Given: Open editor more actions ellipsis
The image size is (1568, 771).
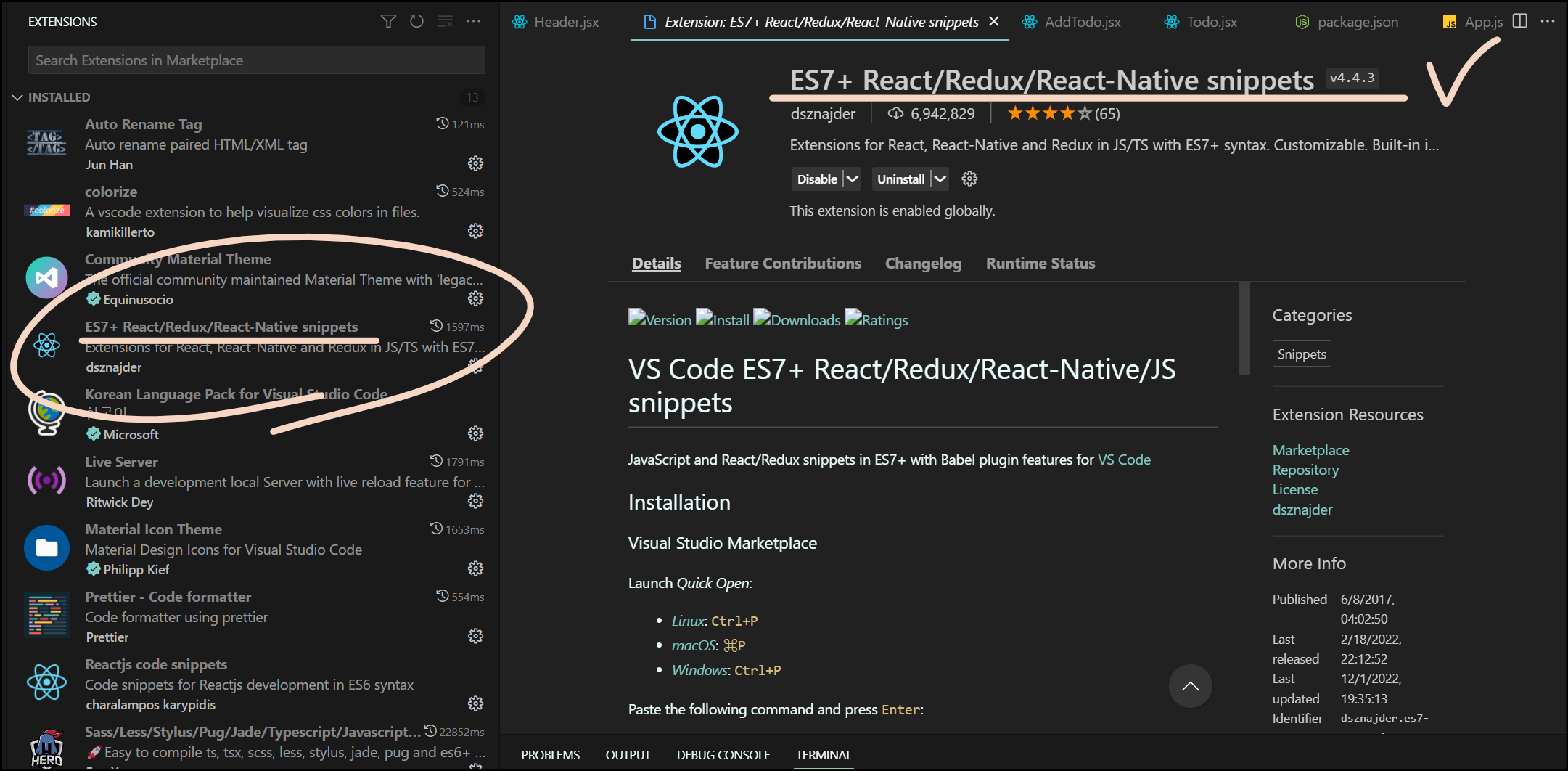Looking at the screenshot, I should coord(1548,21).
